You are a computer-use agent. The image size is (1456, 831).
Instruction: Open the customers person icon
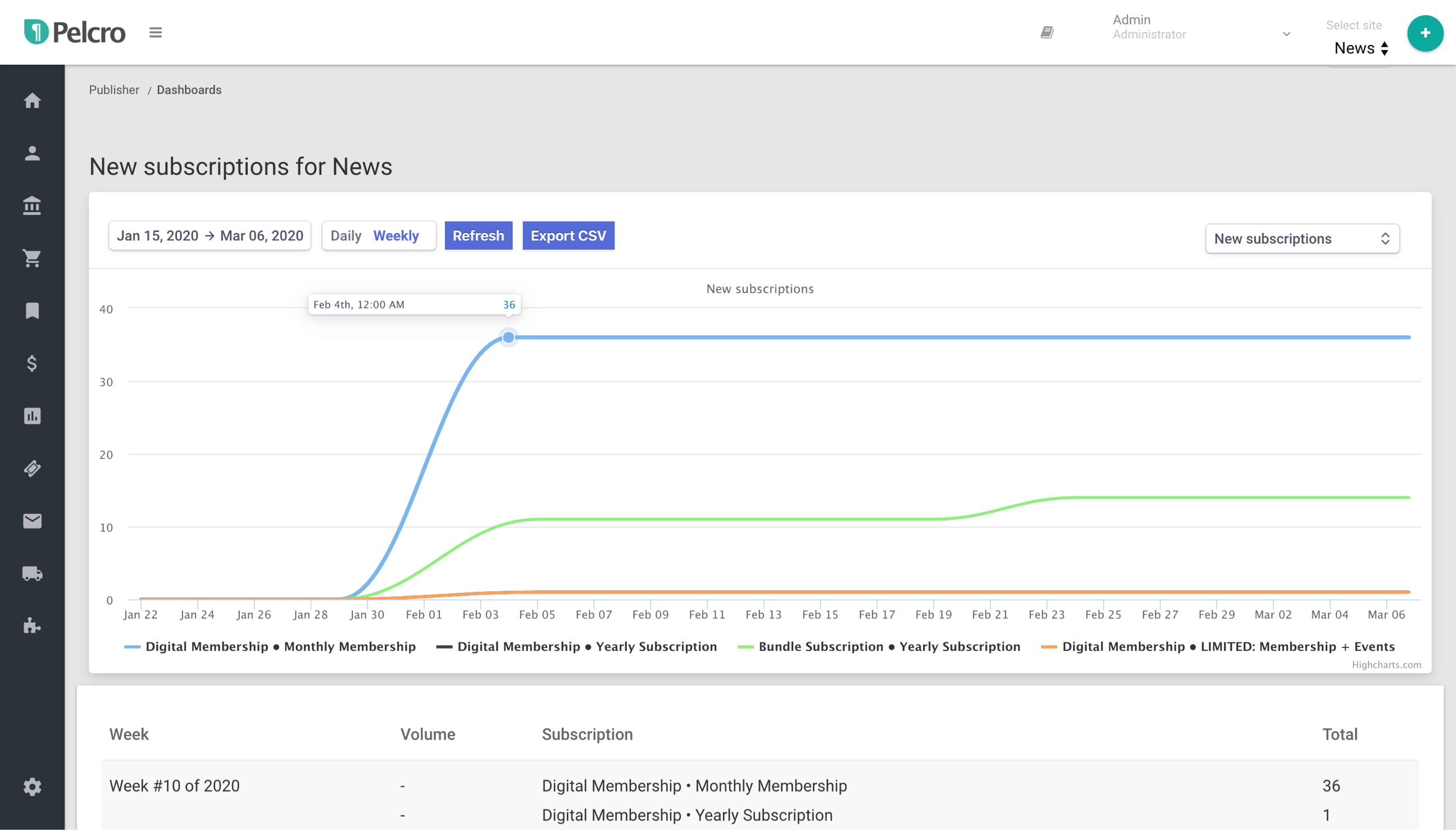click(32, 153)
